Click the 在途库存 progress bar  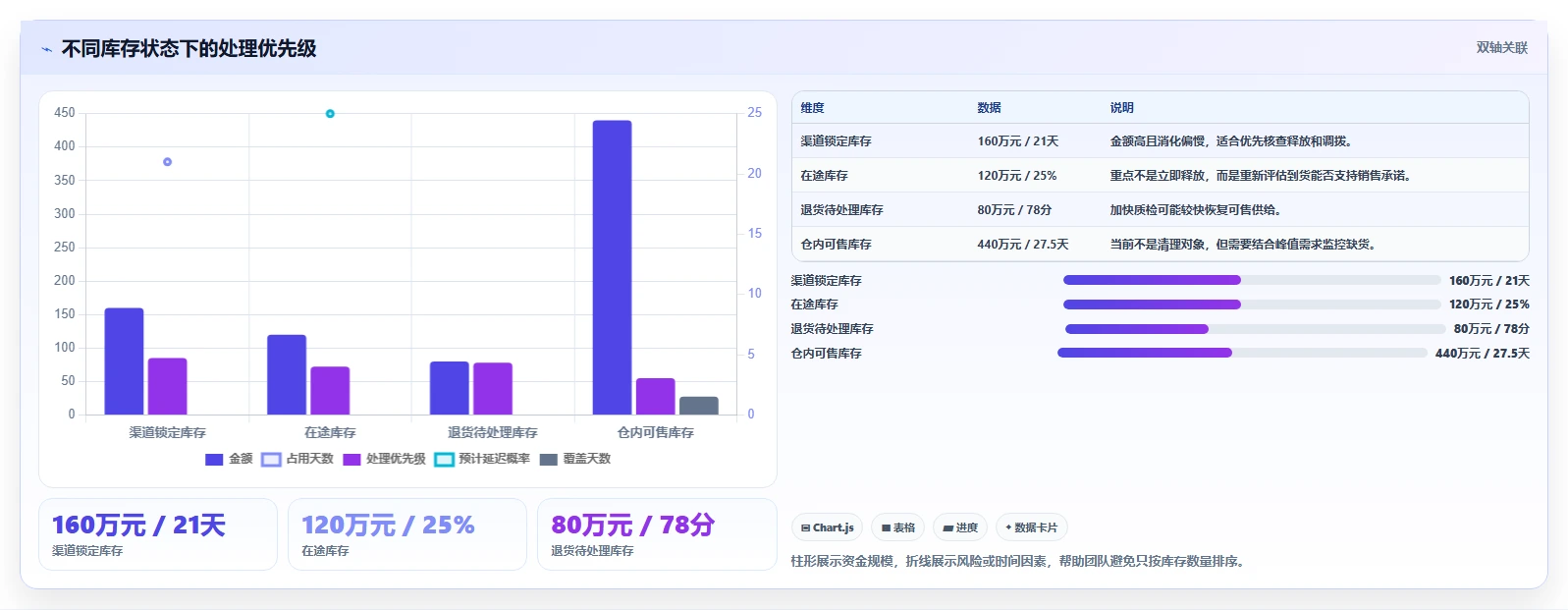[x=1251, y=305]
